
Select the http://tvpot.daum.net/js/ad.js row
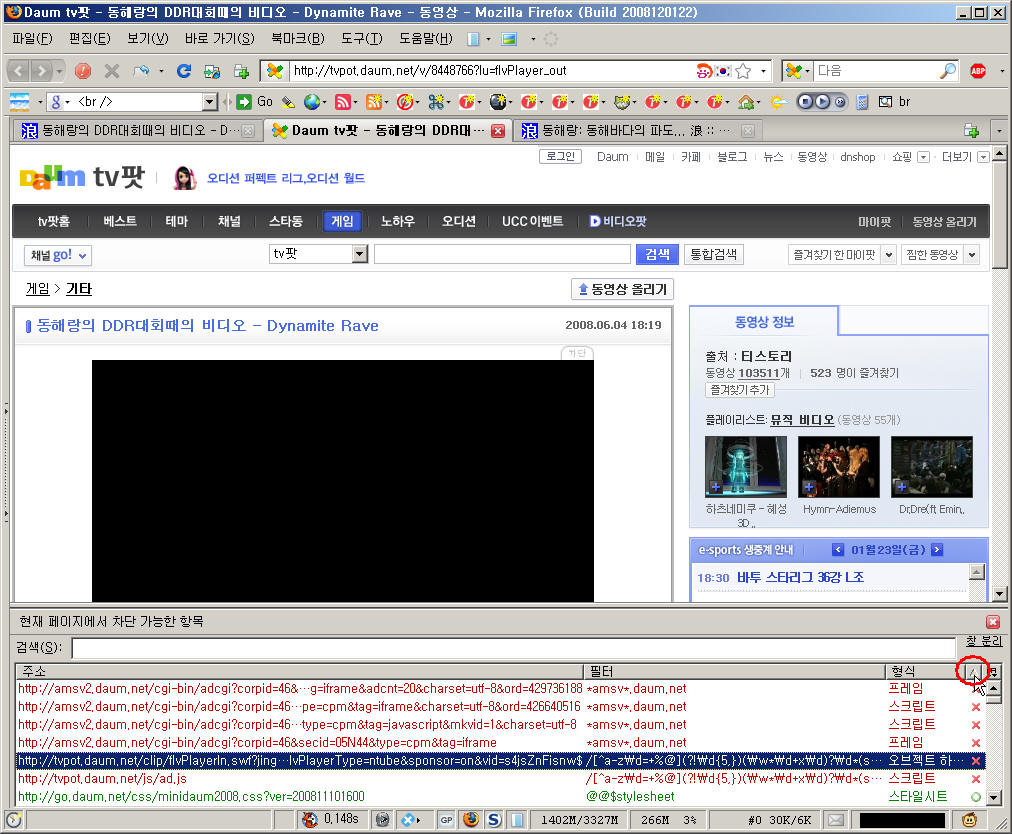500,779
